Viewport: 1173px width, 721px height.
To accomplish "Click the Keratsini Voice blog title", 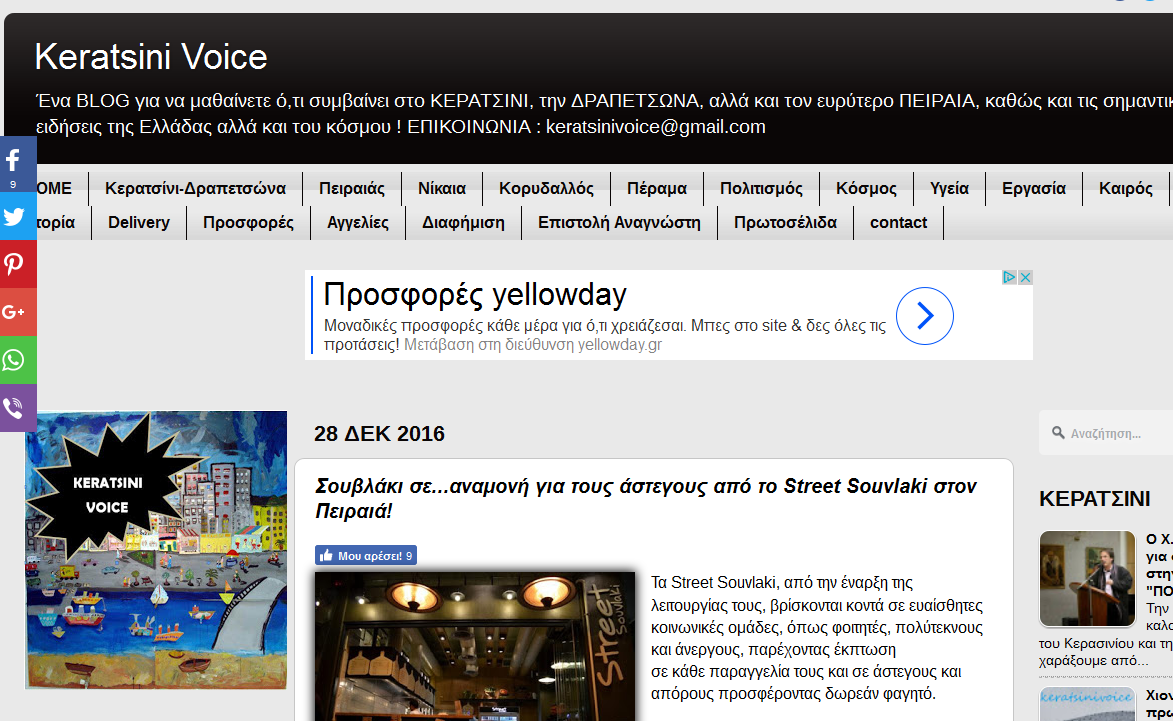I will point(151,57).
